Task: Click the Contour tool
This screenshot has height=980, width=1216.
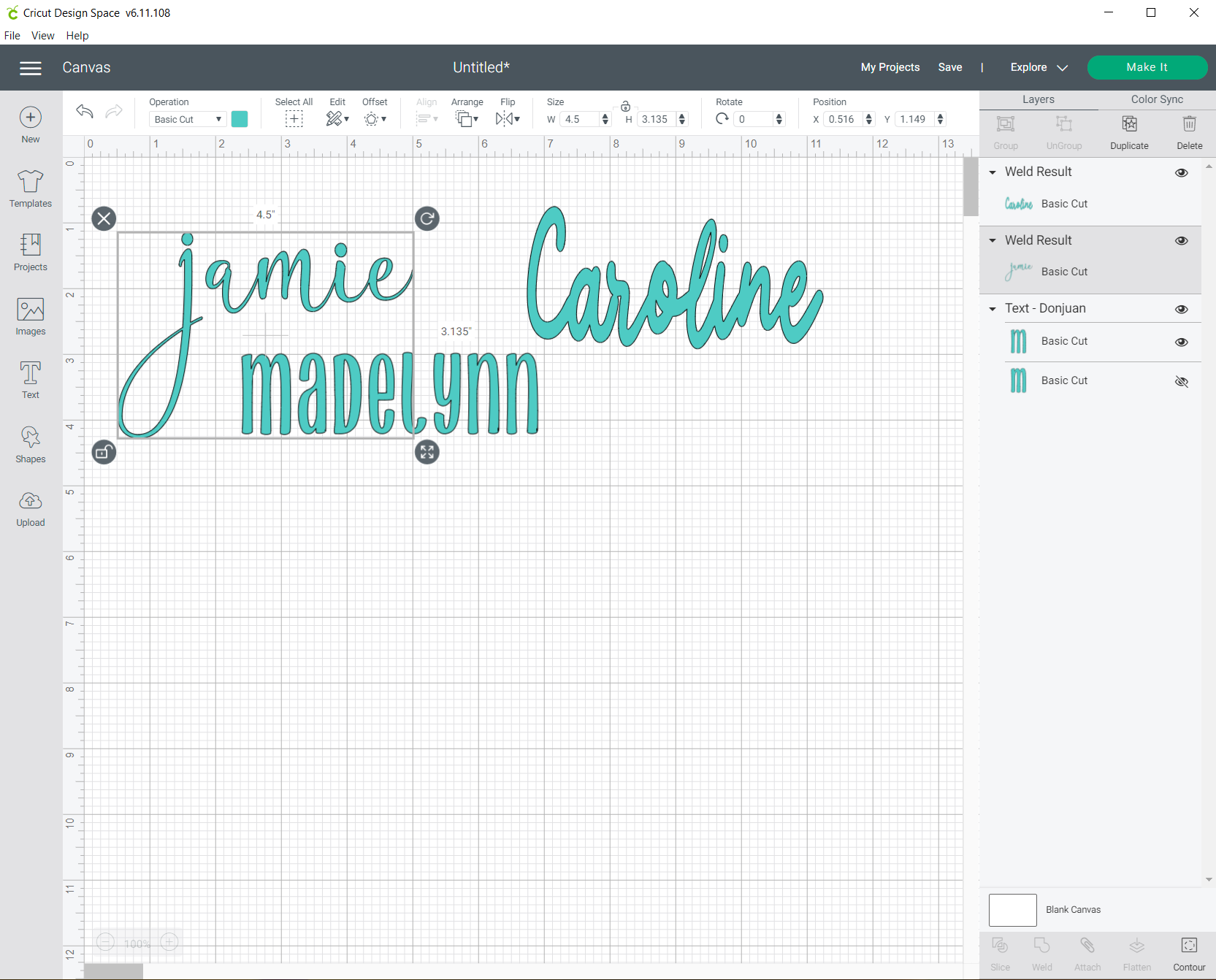Action: pyautogui.click(x=1189, y=954)
